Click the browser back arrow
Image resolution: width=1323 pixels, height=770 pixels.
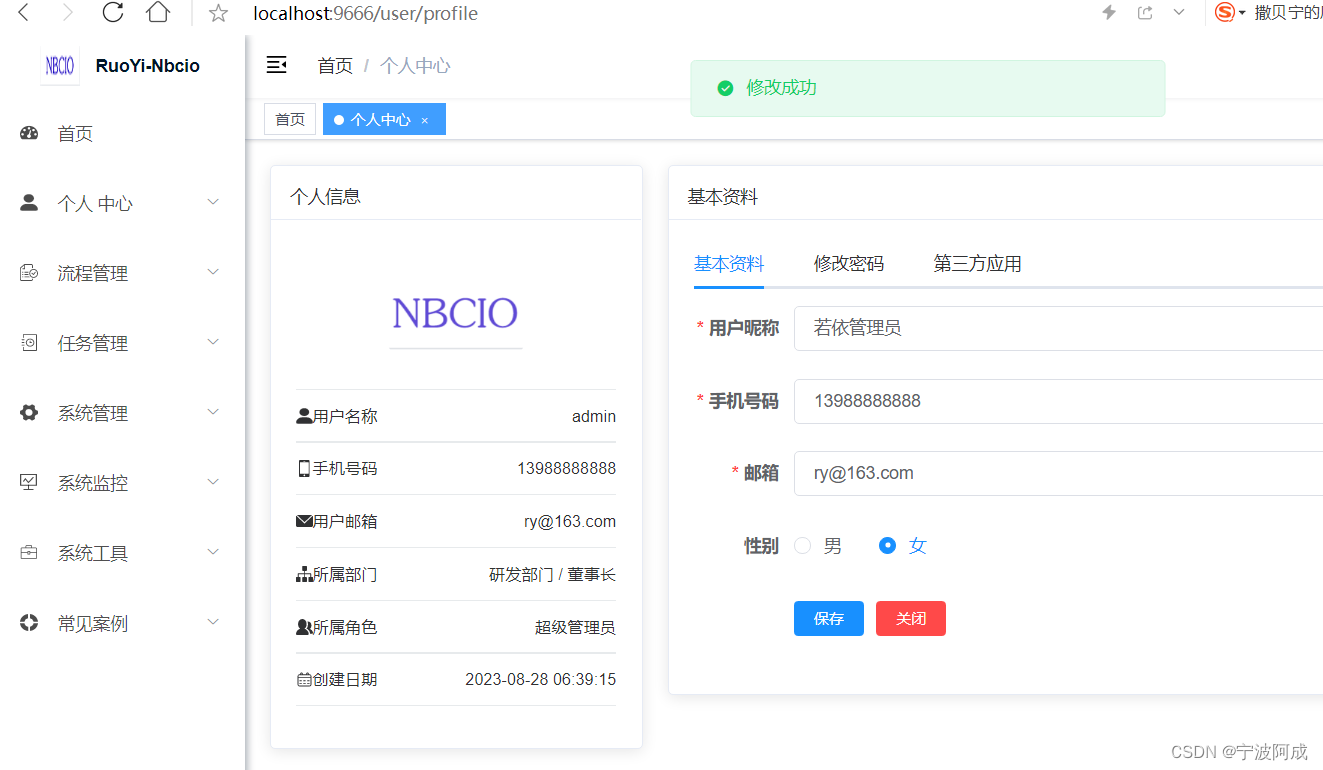coord(24,13)
